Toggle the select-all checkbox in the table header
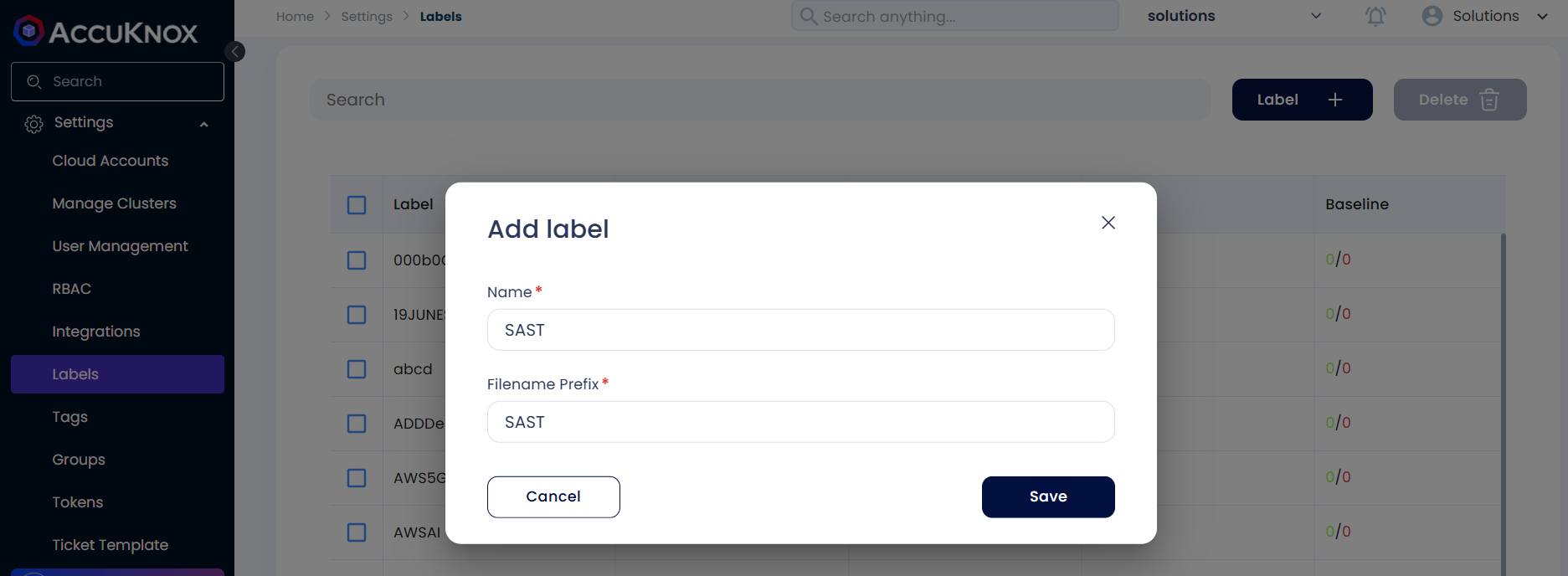 [357, 205]
